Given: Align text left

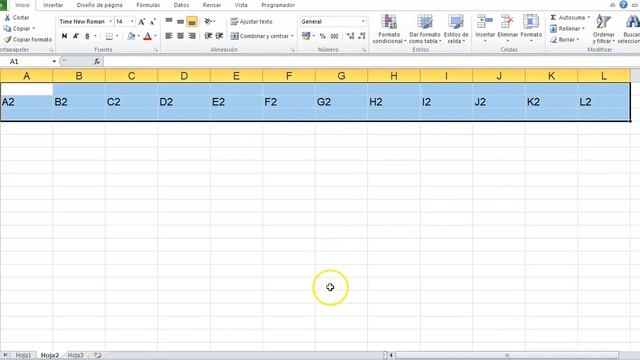Looking at the screenshot, I should [169, 36].
